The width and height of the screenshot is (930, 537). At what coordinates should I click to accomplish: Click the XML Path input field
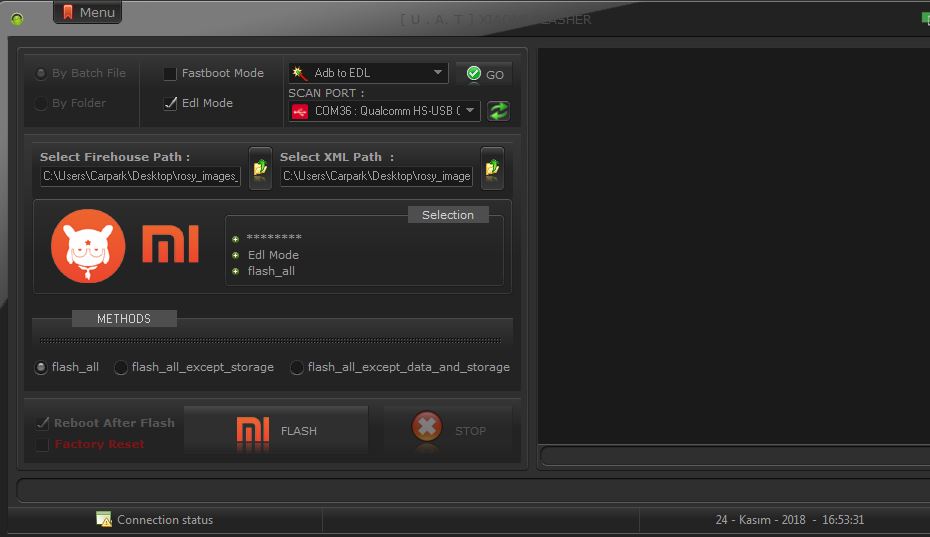point(377,176)
